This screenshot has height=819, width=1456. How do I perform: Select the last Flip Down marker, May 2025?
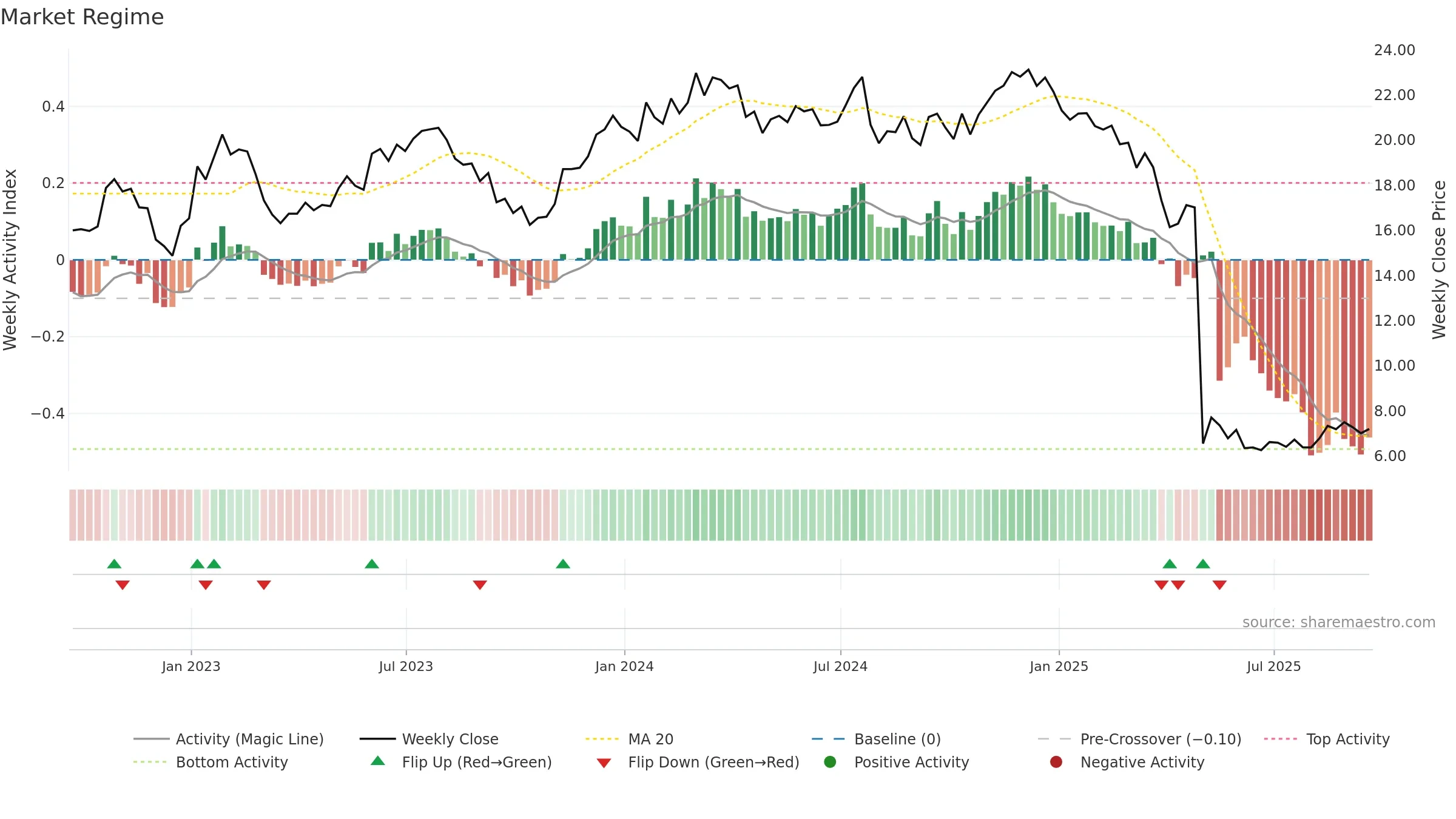click(x=1220, y=585)
